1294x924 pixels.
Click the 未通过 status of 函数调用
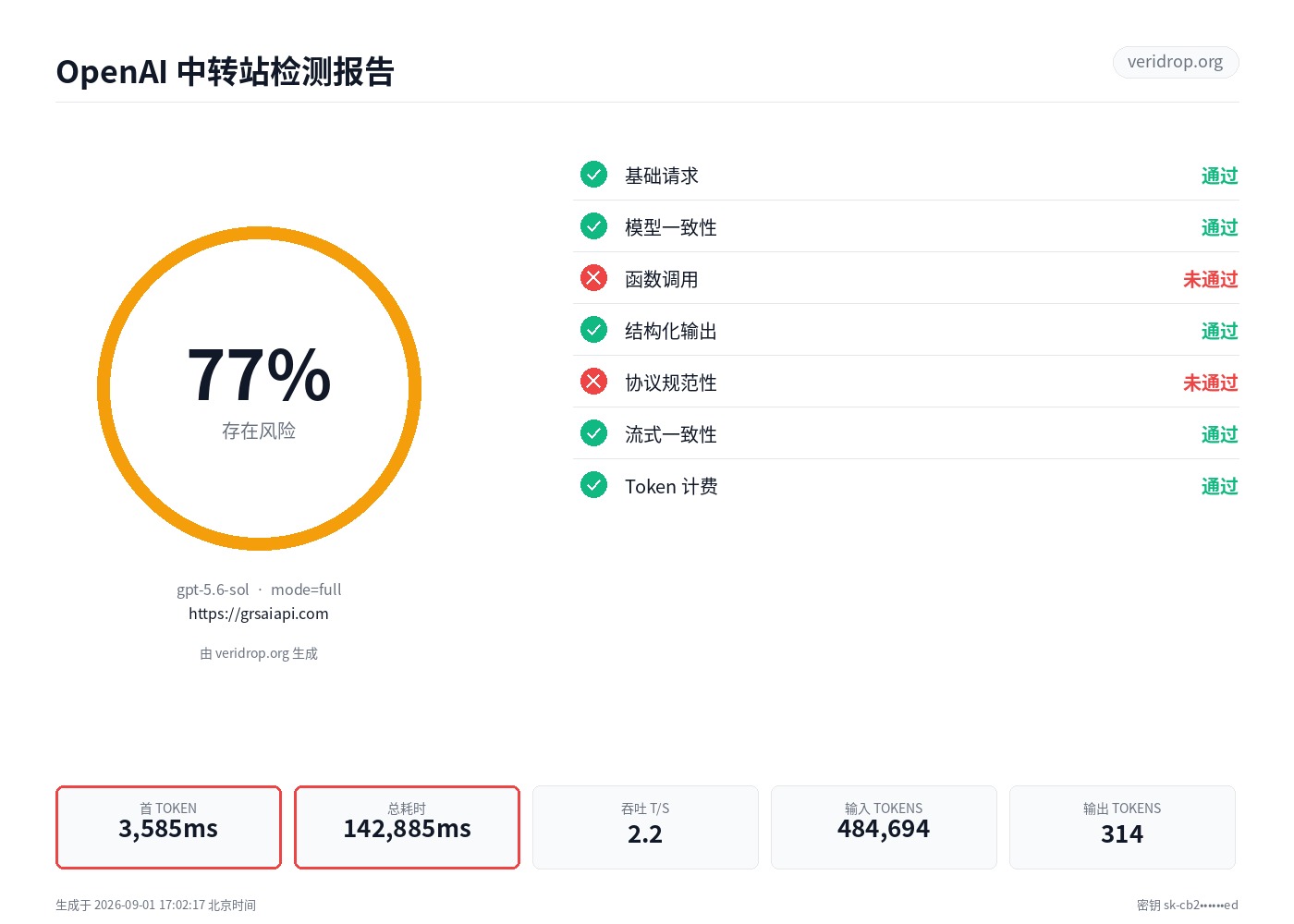point(1211,279)
